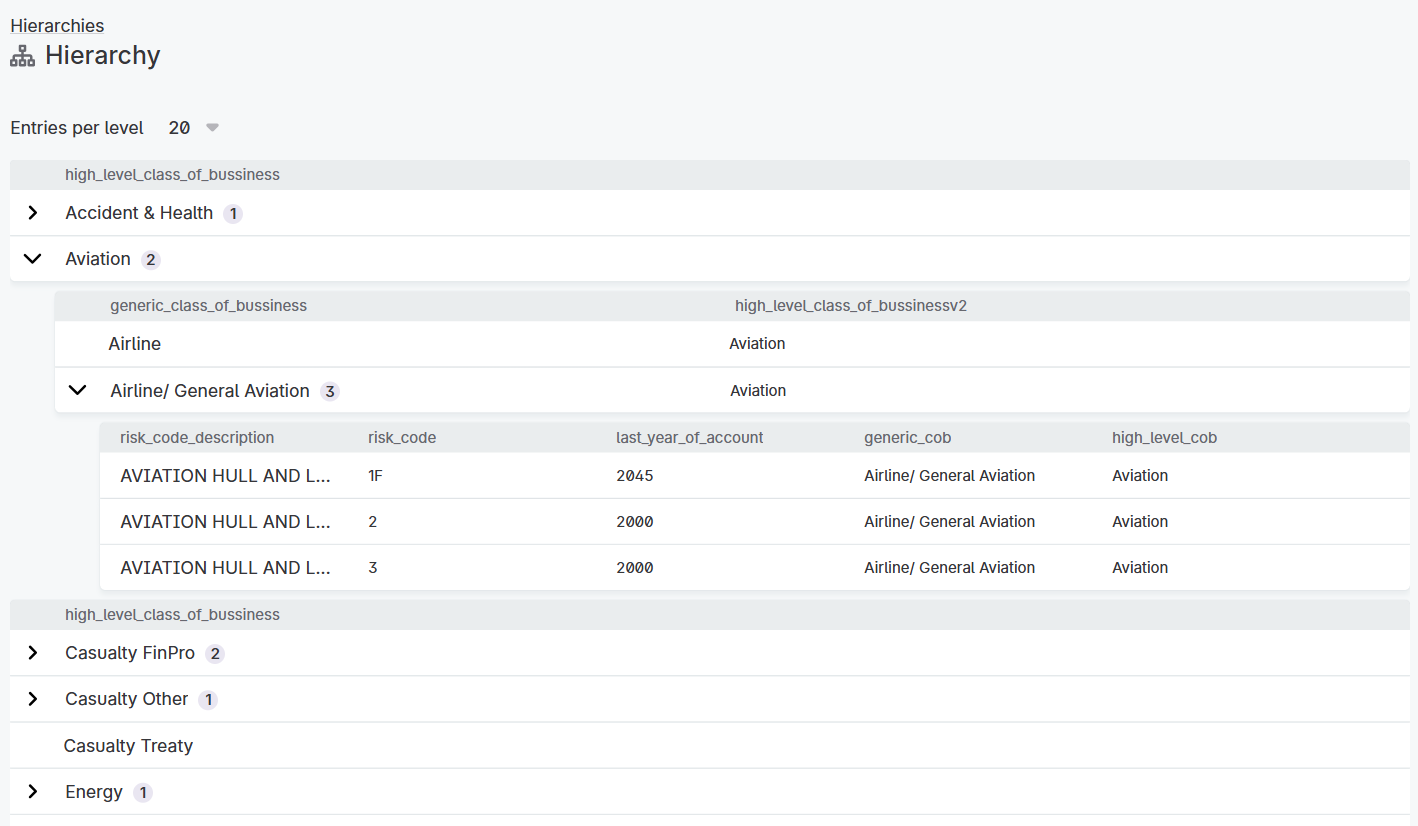Expand the Energy row
1418x826 pixels.
point(33,792)
